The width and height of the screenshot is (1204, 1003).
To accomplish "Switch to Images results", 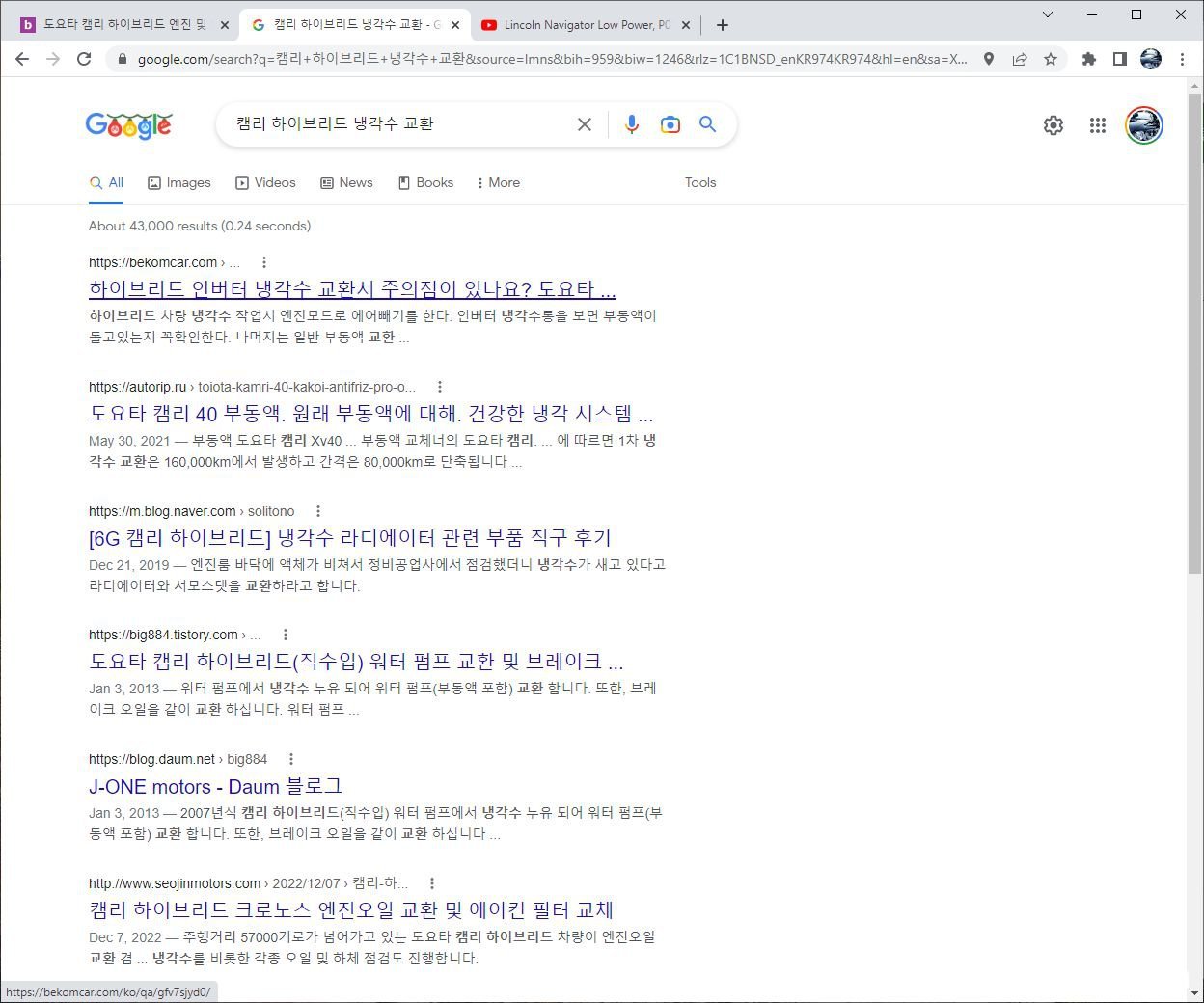I will tap(179, 182).
